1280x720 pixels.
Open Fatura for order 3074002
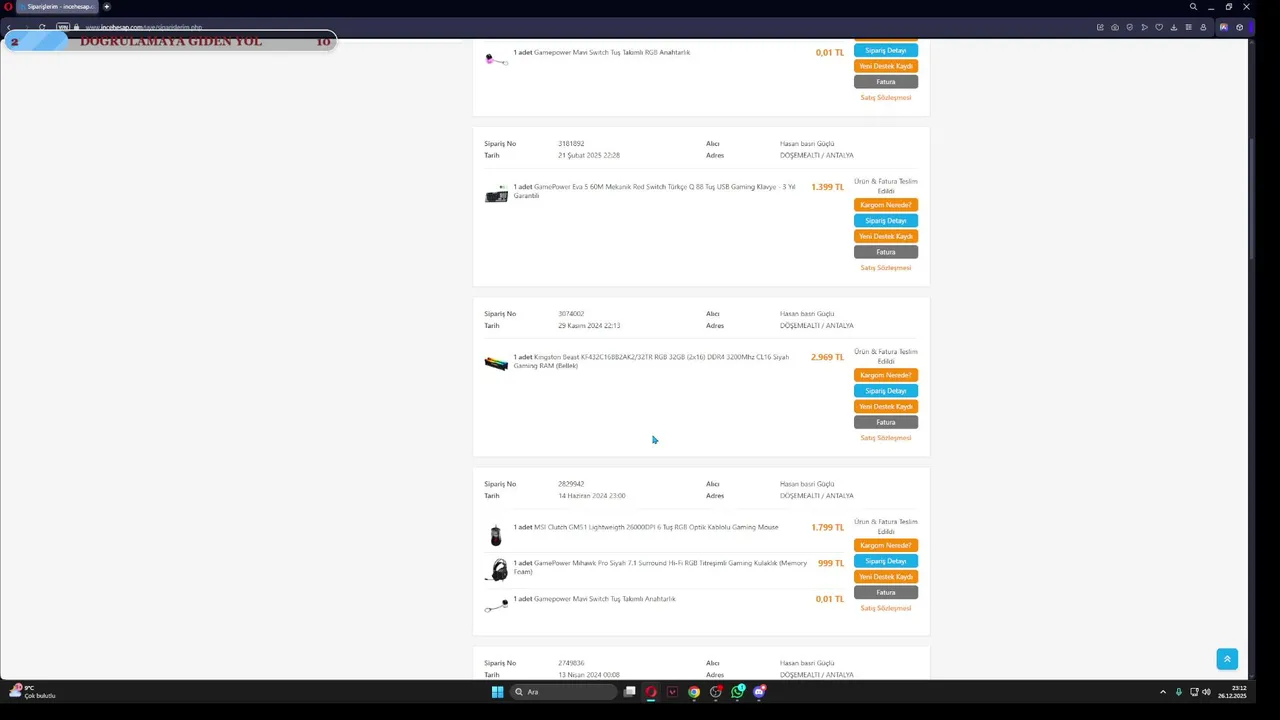pyautogui.click(x=886, y=422)
